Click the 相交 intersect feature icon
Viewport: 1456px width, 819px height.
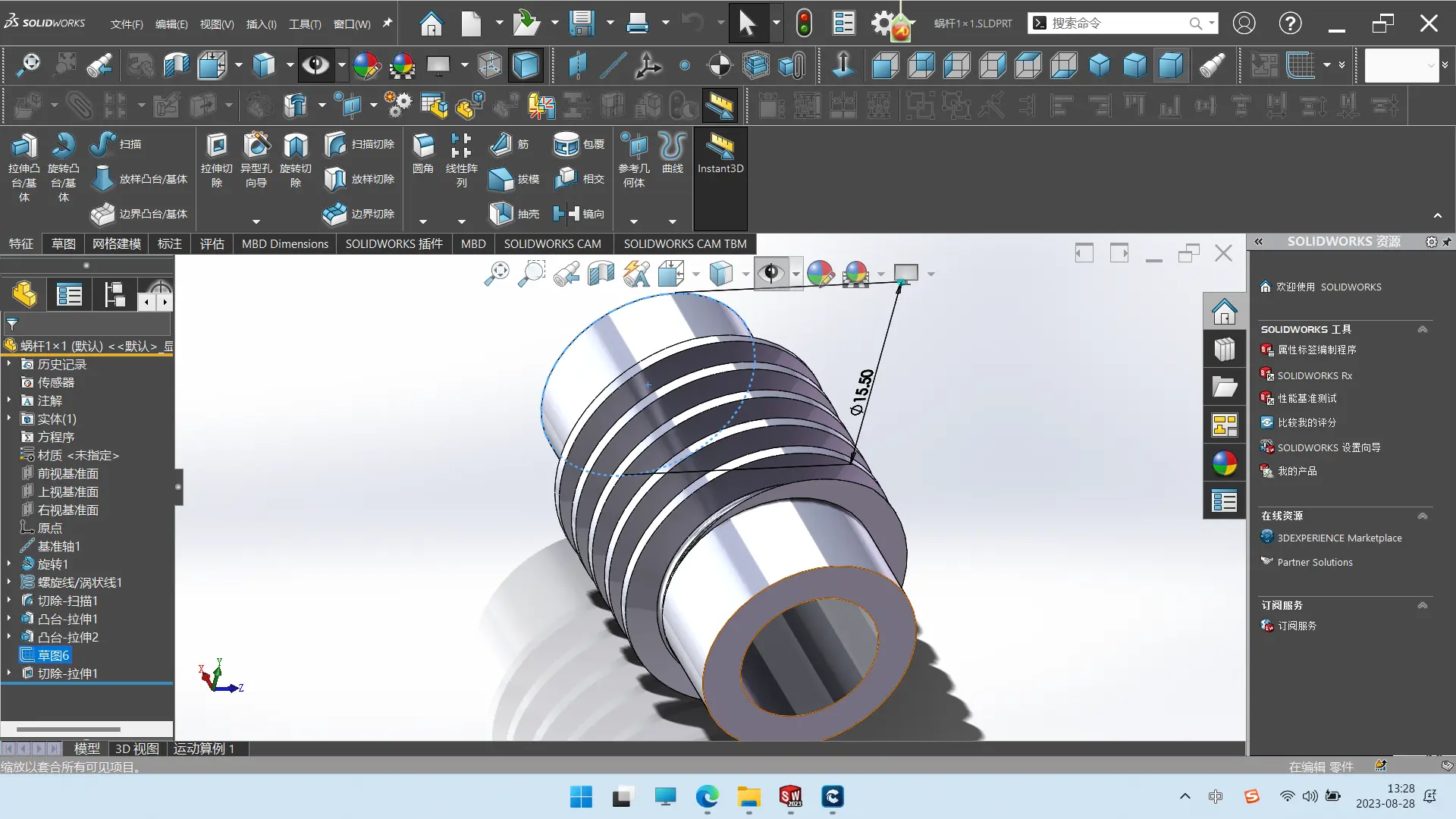tap(566, 179)
